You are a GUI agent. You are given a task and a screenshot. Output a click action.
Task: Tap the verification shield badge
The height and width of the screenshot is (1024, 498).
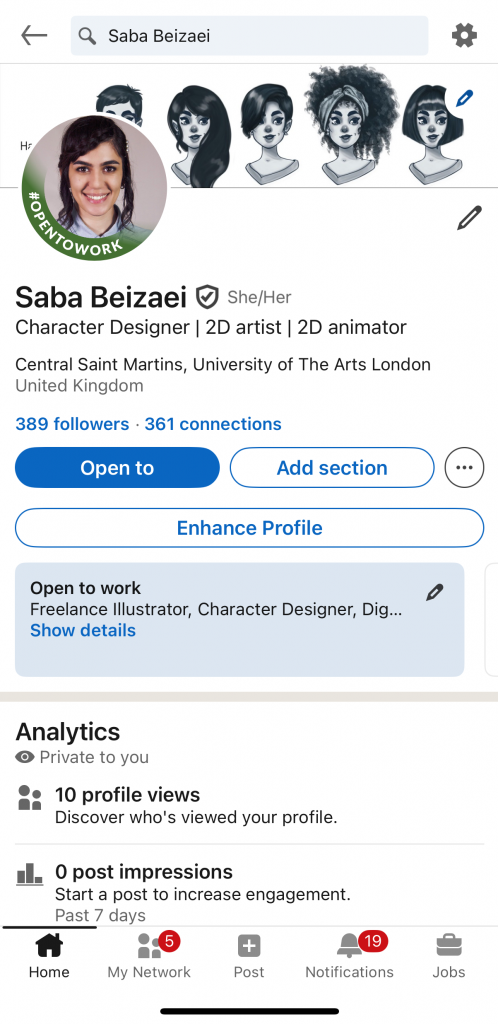tap(207, 297)
